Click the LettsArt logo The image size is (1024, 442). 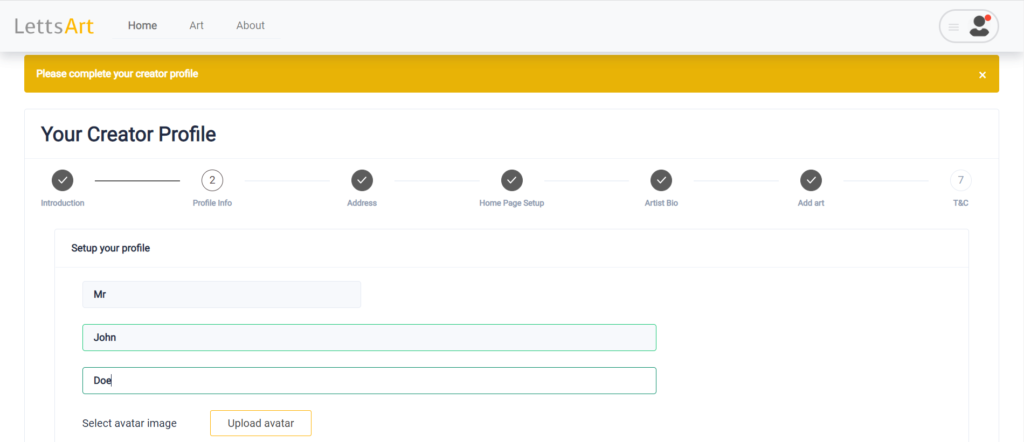(54, 26)
